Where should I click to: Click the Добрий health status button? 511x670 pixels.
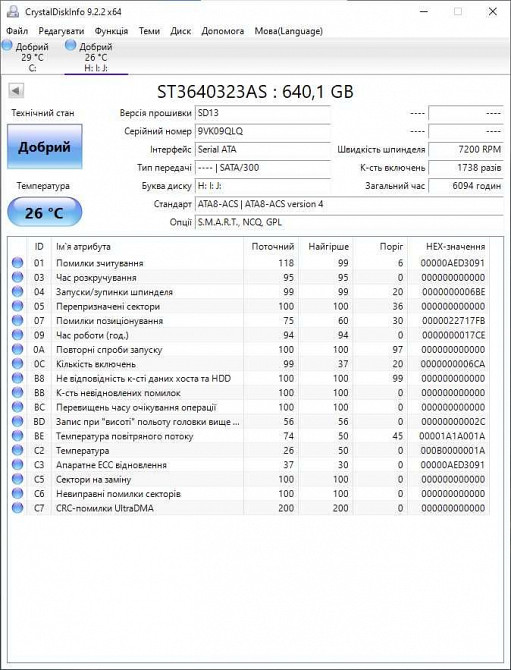tap(44, 147)
